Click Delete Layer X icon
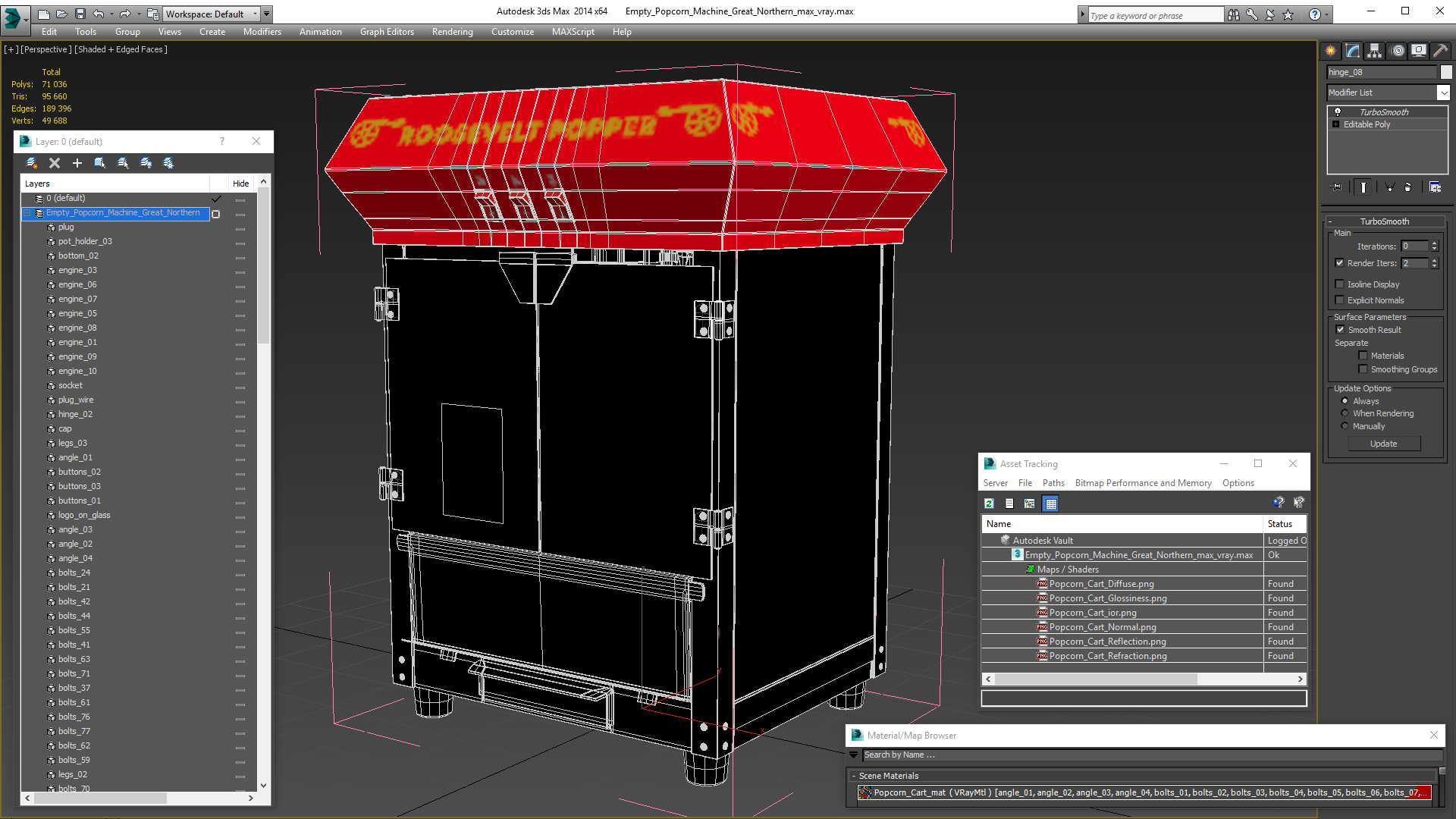The width and height of the screenshot is (1456, 819). coord(55,163)
